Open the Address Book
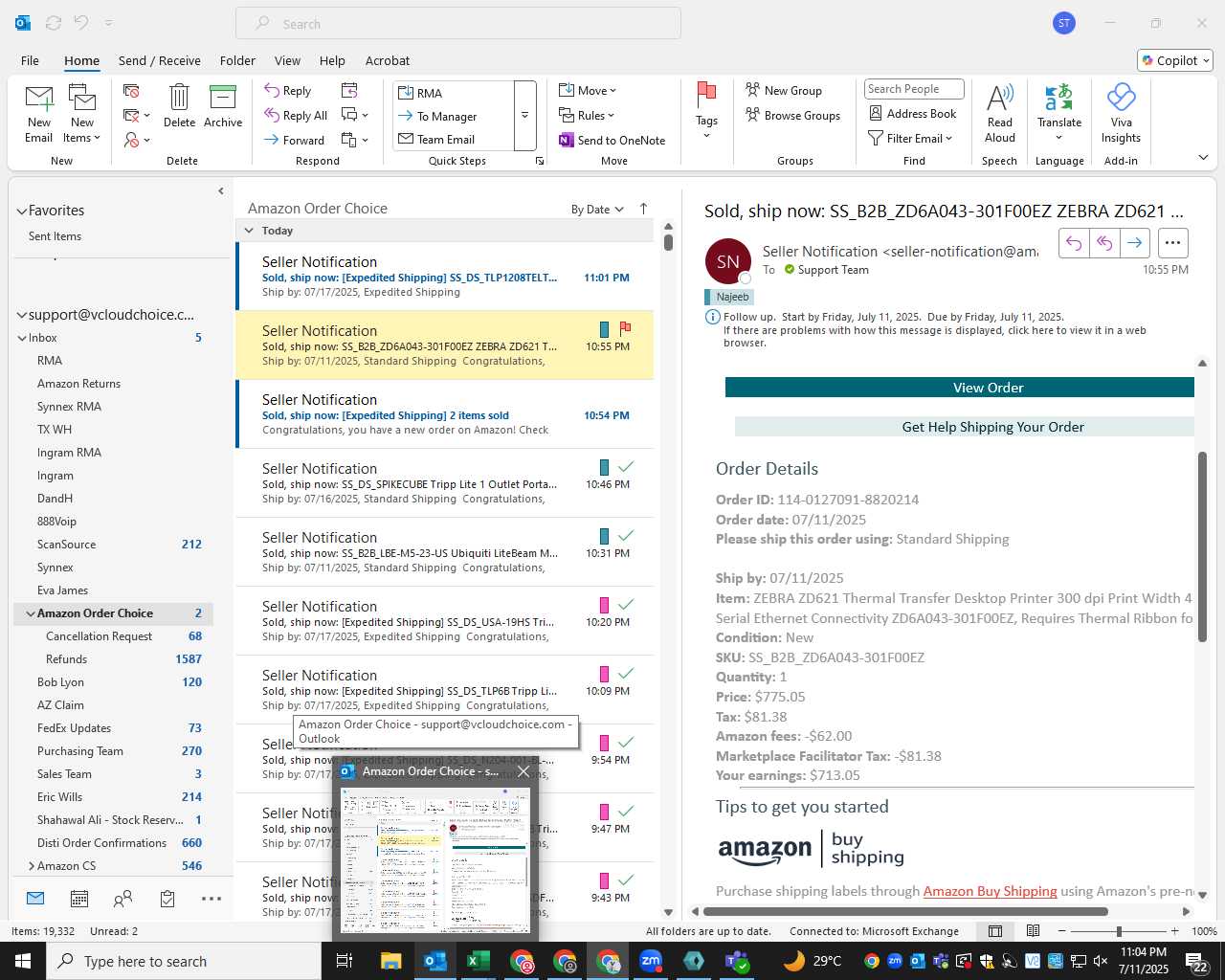The image size is (1225, 980). [912, 113]
